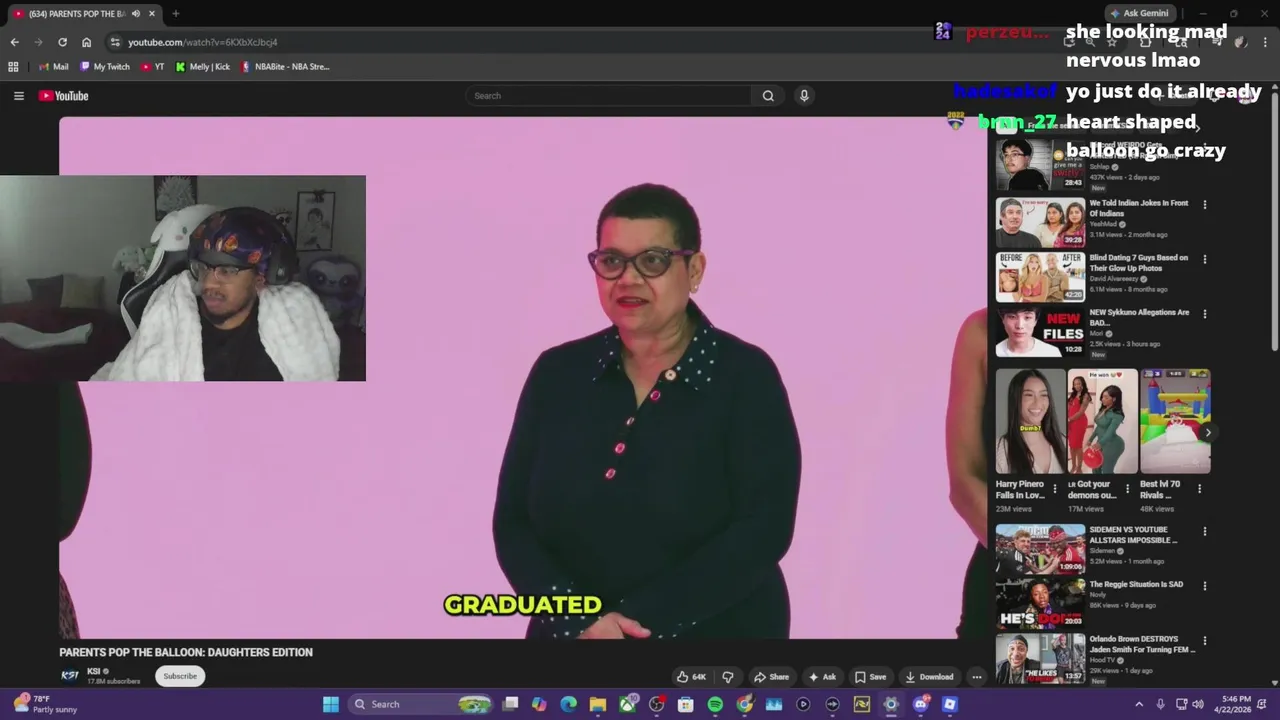
Task: Play Orlando Brown DESTROYS Jaden Smith thumbnail
Action: click(1040, 658)
